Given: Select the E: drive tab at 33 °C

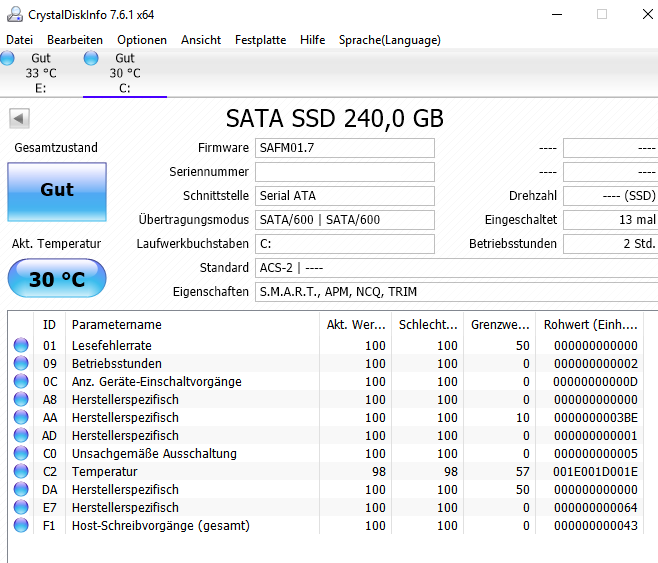Looking at the screenshot, I should [41, 73].
